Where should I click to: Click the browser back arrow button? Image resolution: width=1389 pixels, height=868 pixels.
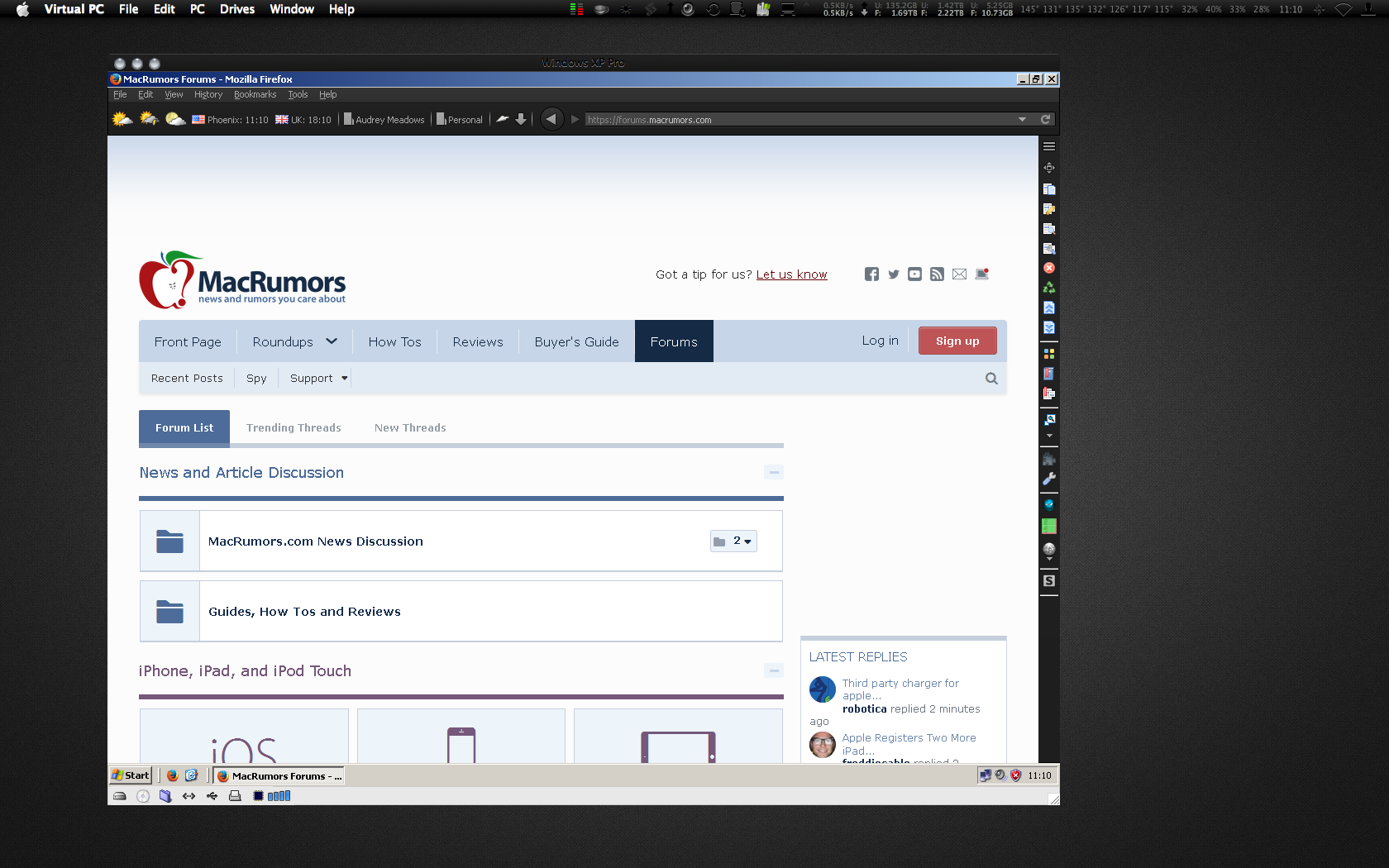pos(551,119)
